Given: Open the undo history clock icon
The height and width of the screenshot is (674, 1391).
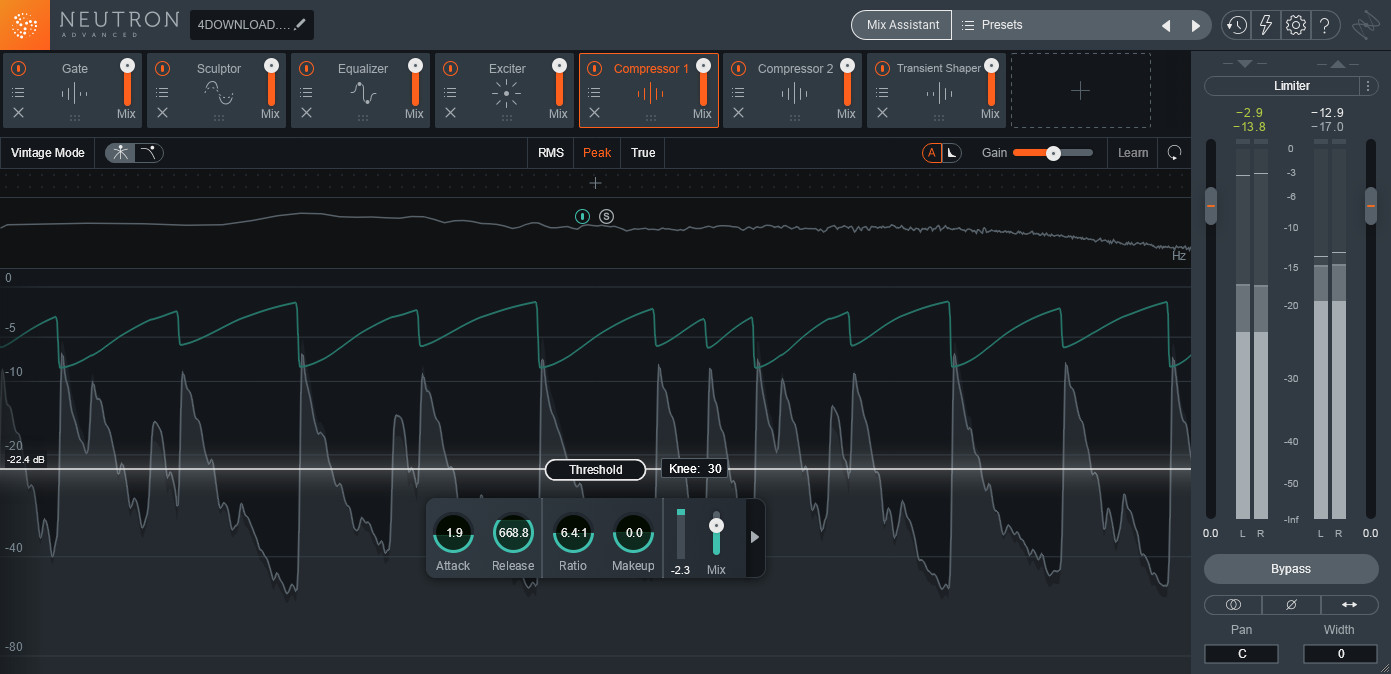Looking at the screenshot, I should [1236, 25].
